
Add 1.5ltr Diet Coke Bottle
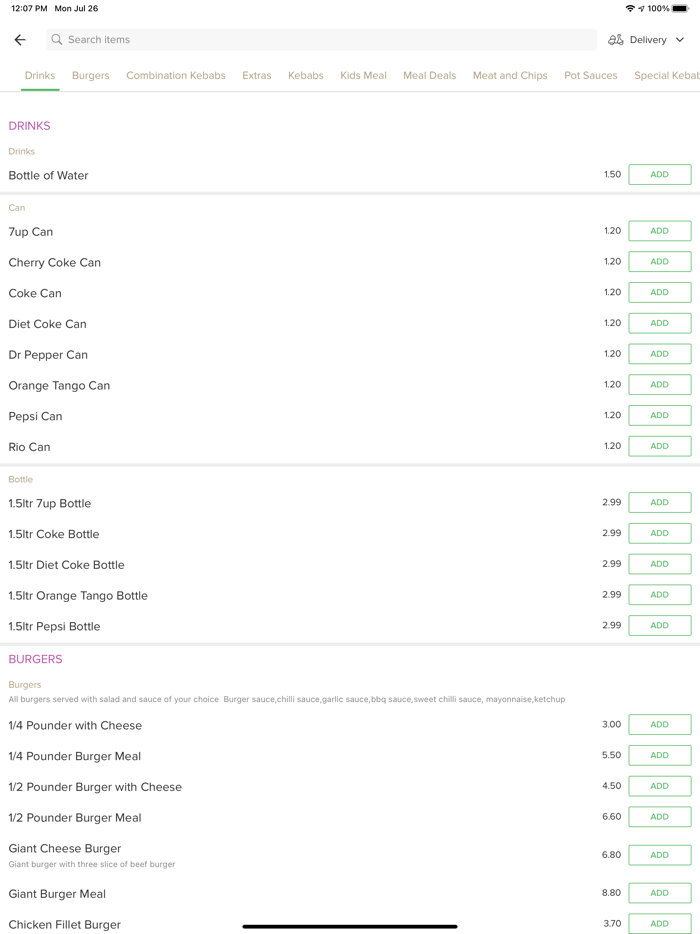tap(659, 564)
